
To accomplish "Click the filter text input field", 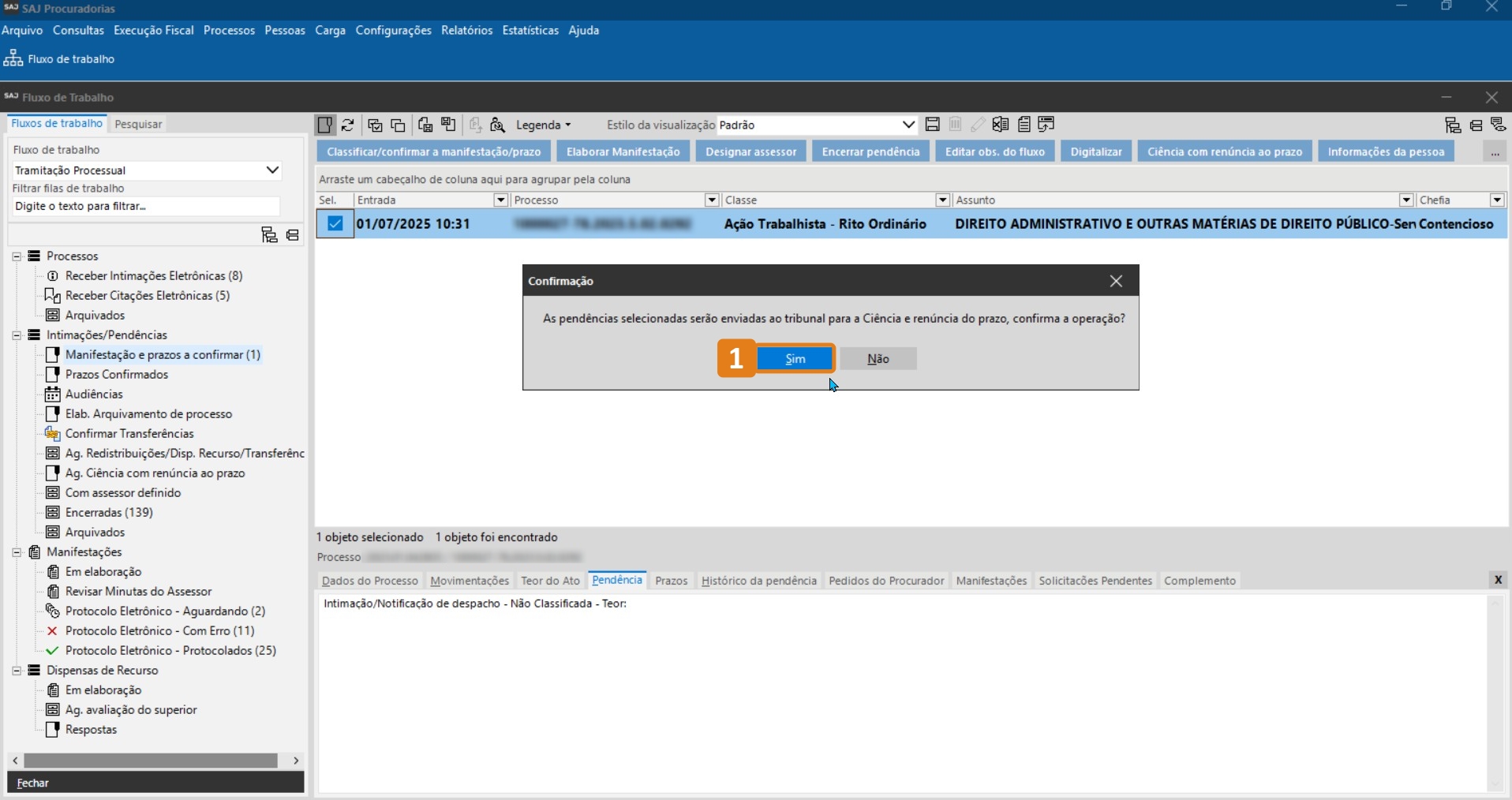I will point(146,206).
